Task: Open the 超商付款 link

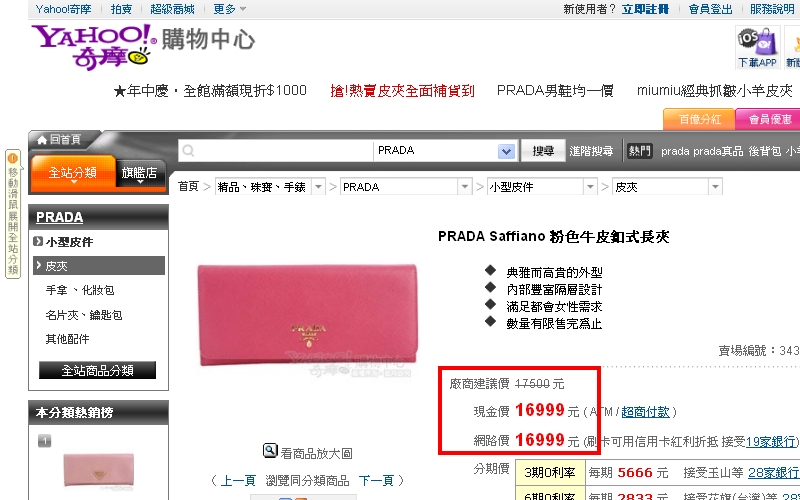Action: 645,412
